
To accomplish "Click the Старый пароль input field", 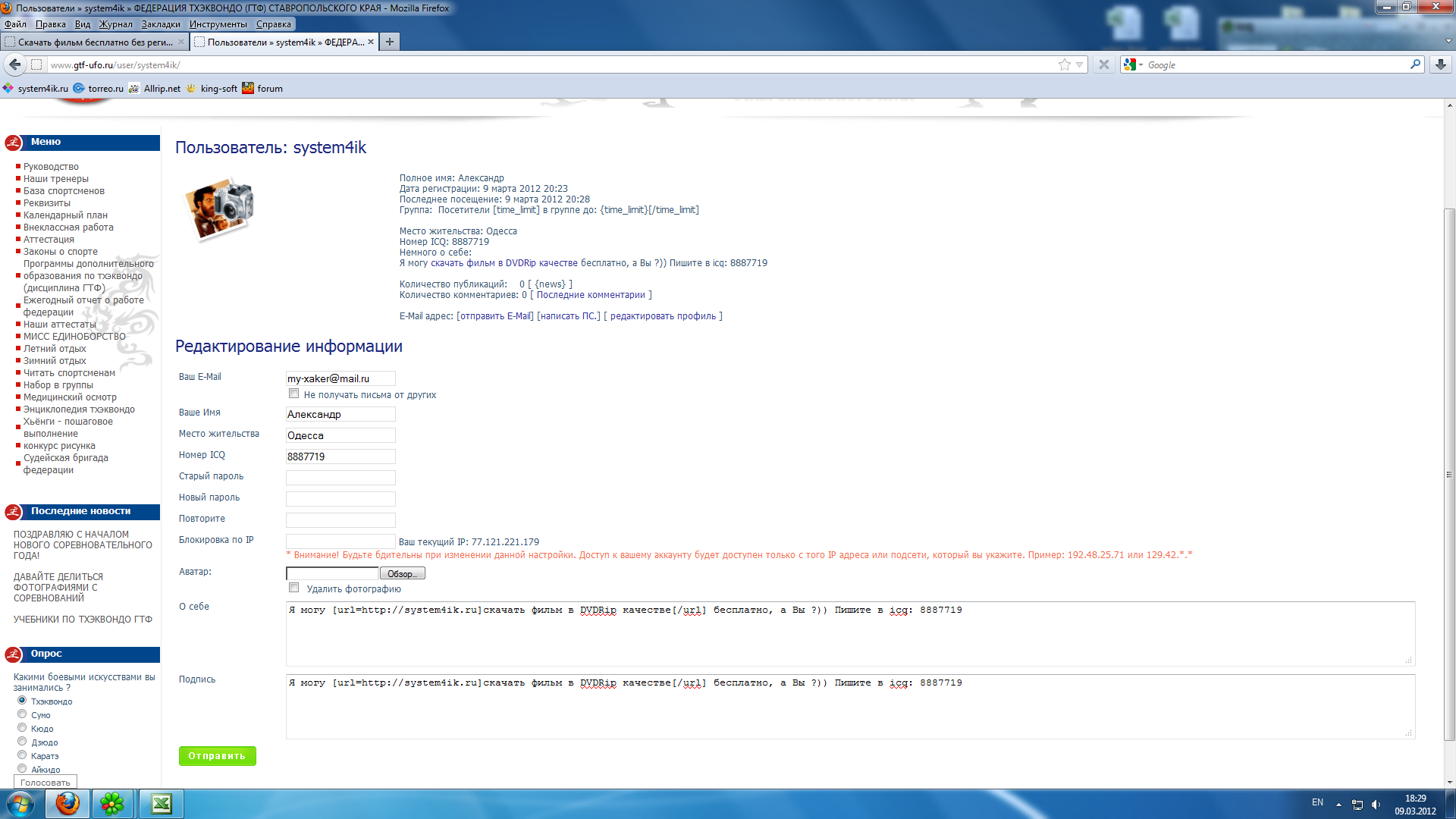I will [340, 478].
